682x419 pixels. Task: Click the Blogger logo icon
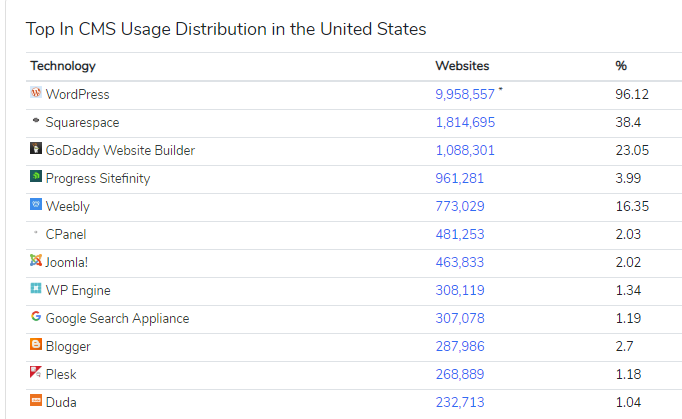(x=36, y=344)
